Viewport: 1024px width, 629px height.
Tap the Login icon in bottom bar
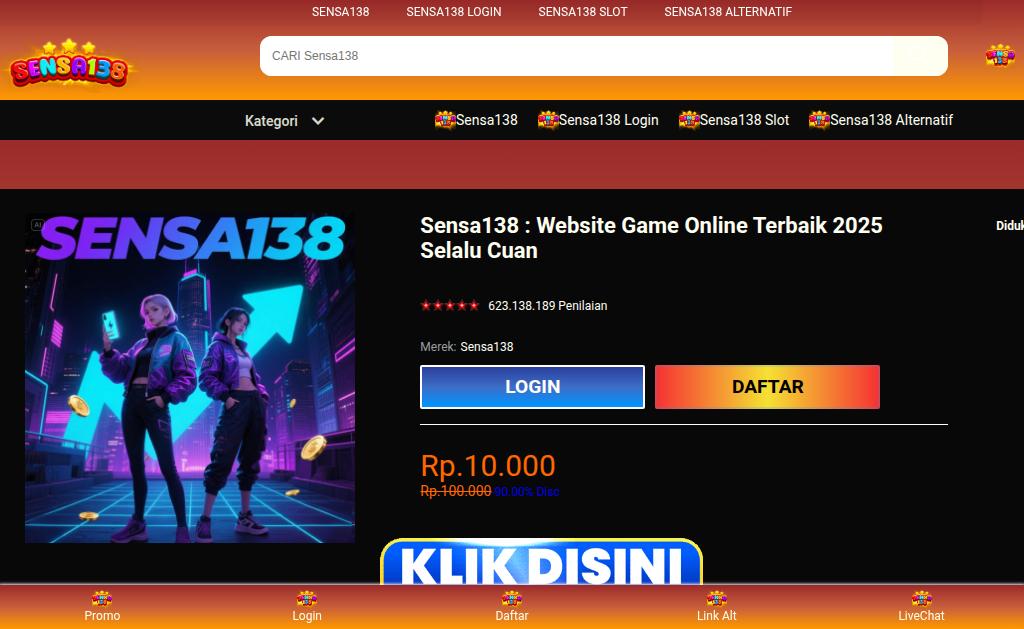pyautogui.click(x=307, y=598)
